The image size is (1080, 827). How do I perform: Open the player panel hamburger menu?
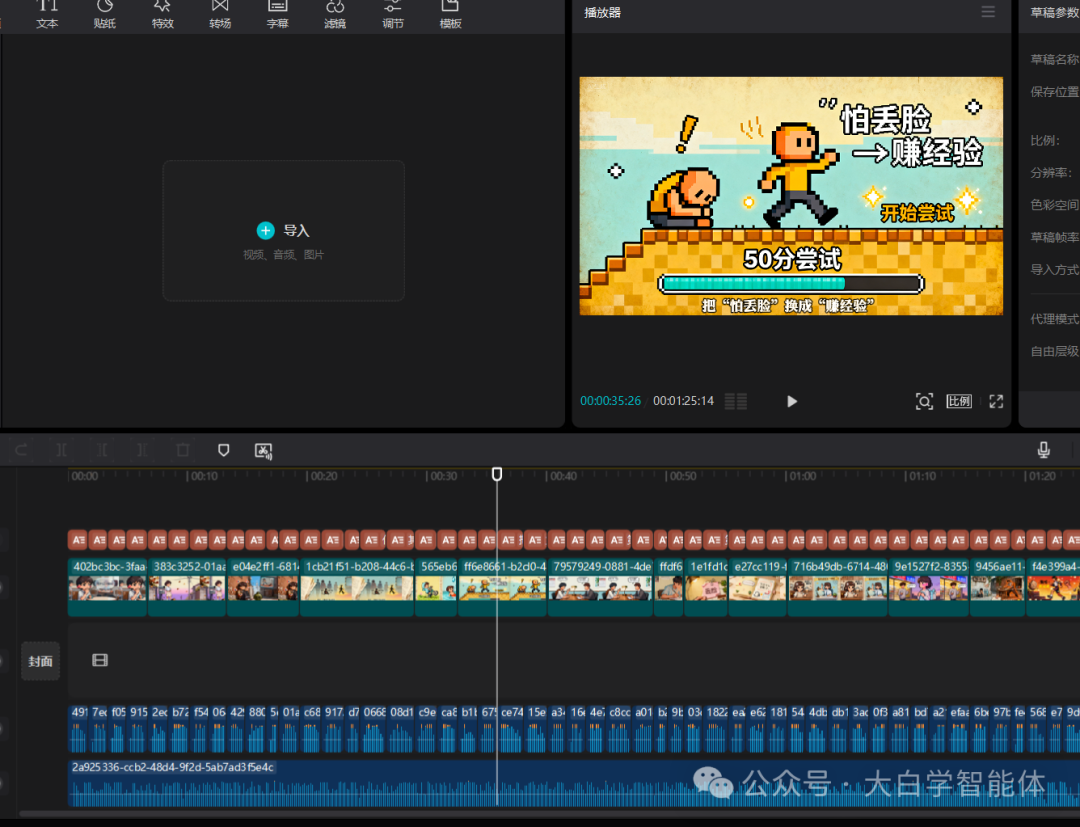(x=988, y=12)
